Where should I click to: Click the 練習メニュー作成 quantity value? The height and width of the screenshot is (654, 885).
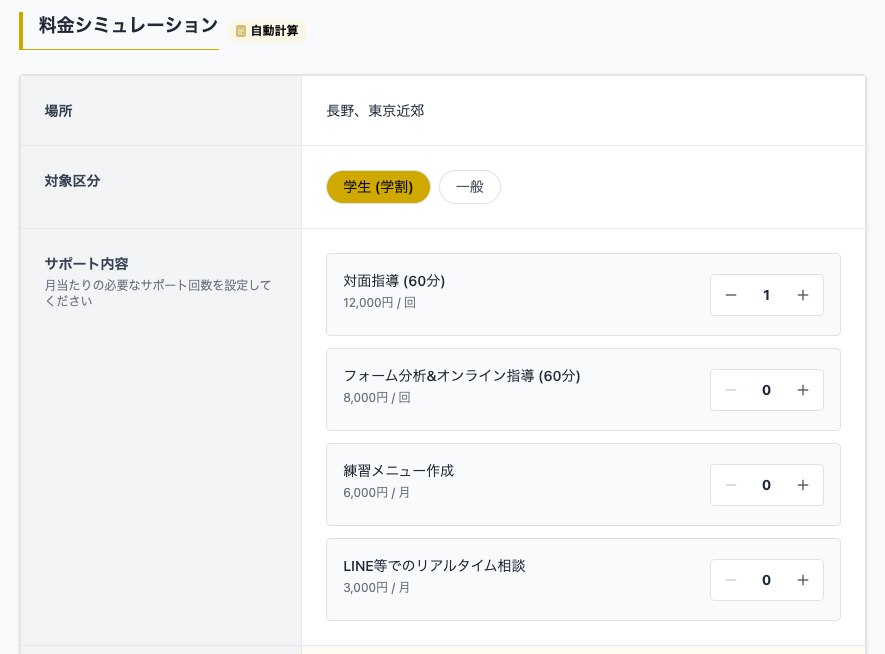click(x=766, y=485)
